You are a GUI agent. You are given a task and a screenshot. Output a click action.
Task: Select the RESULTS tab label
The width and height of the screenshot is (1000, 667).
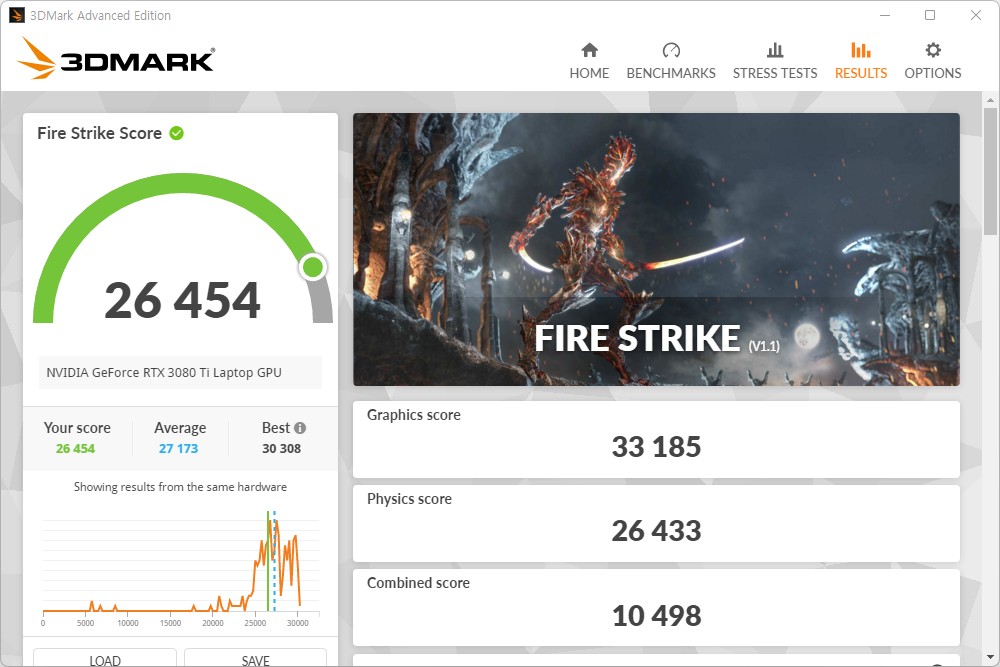click(x=861, y=73)
